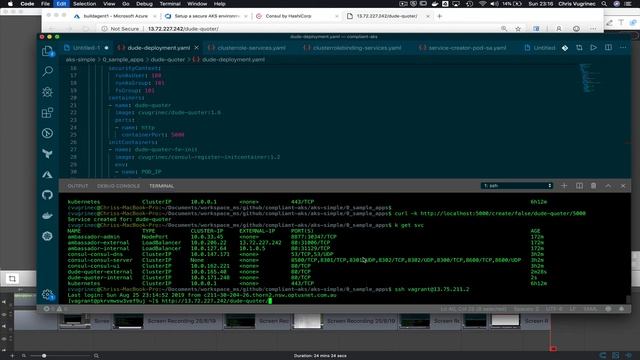Click the crop tool icon in recorder
640x360 pixels.
(12, 279)
